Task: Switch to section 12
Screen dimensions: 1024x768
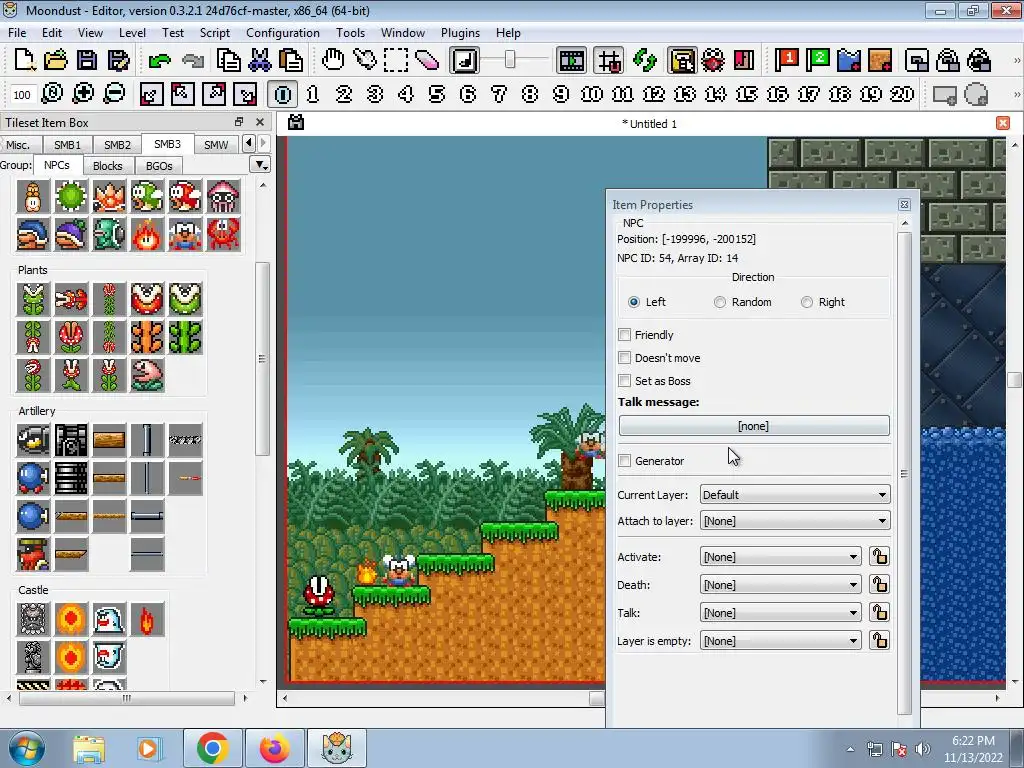Action: click(654, 94)
